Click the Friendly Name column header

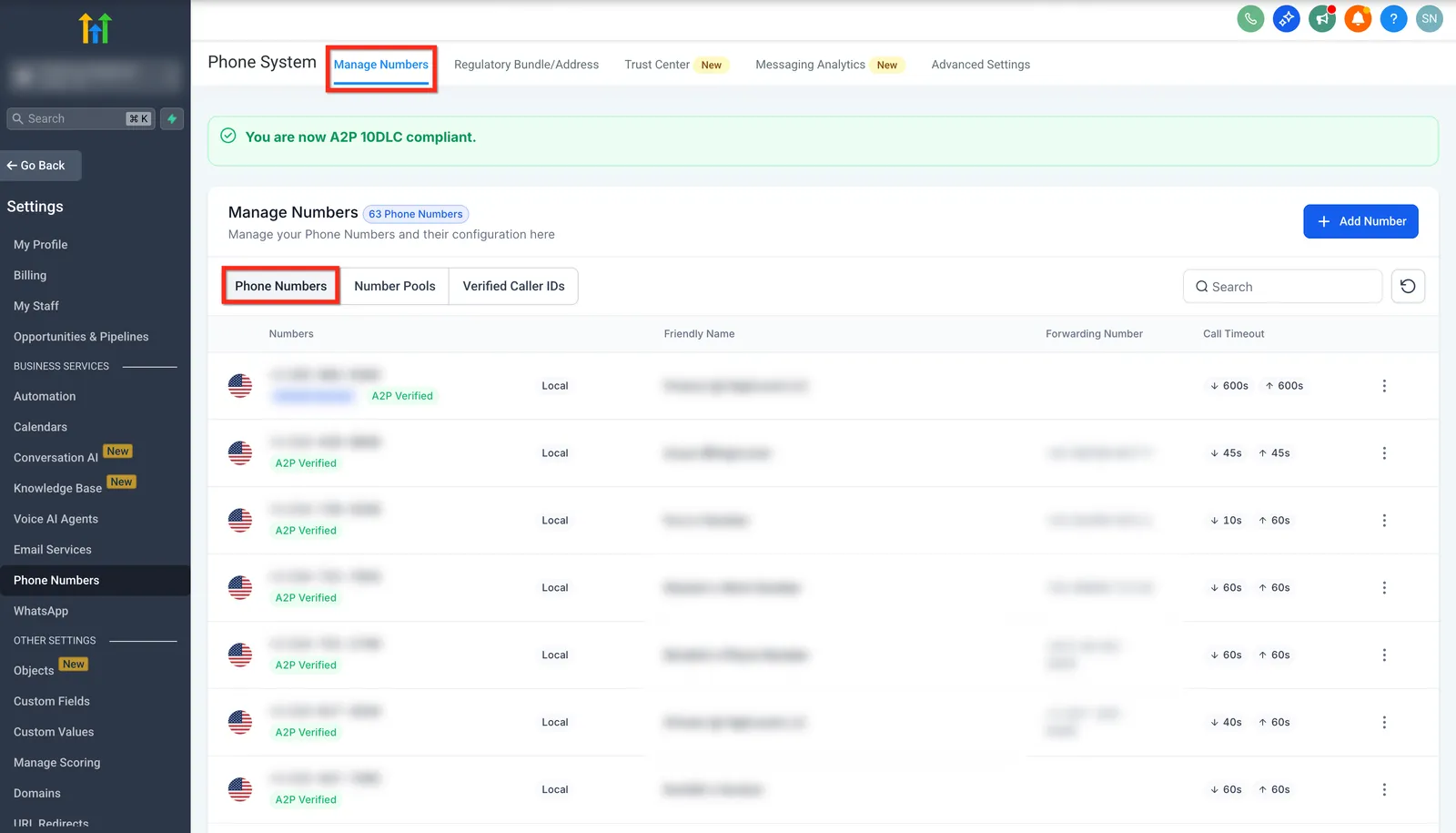coord(699,334)
